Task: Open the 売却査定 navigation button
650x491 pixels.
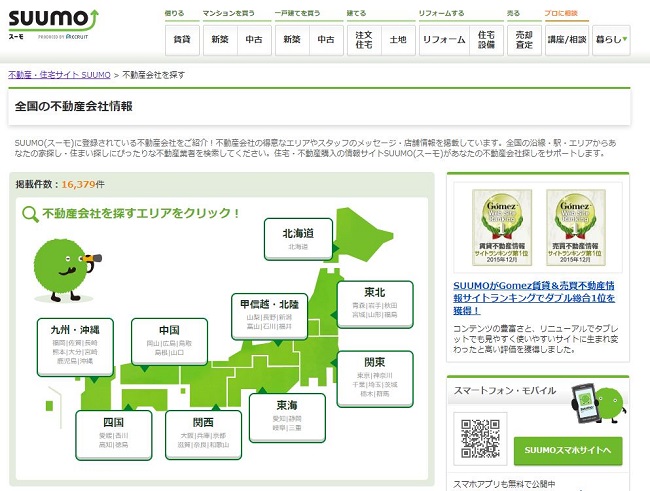Action: pyautogui.click(x=524, y=40)
